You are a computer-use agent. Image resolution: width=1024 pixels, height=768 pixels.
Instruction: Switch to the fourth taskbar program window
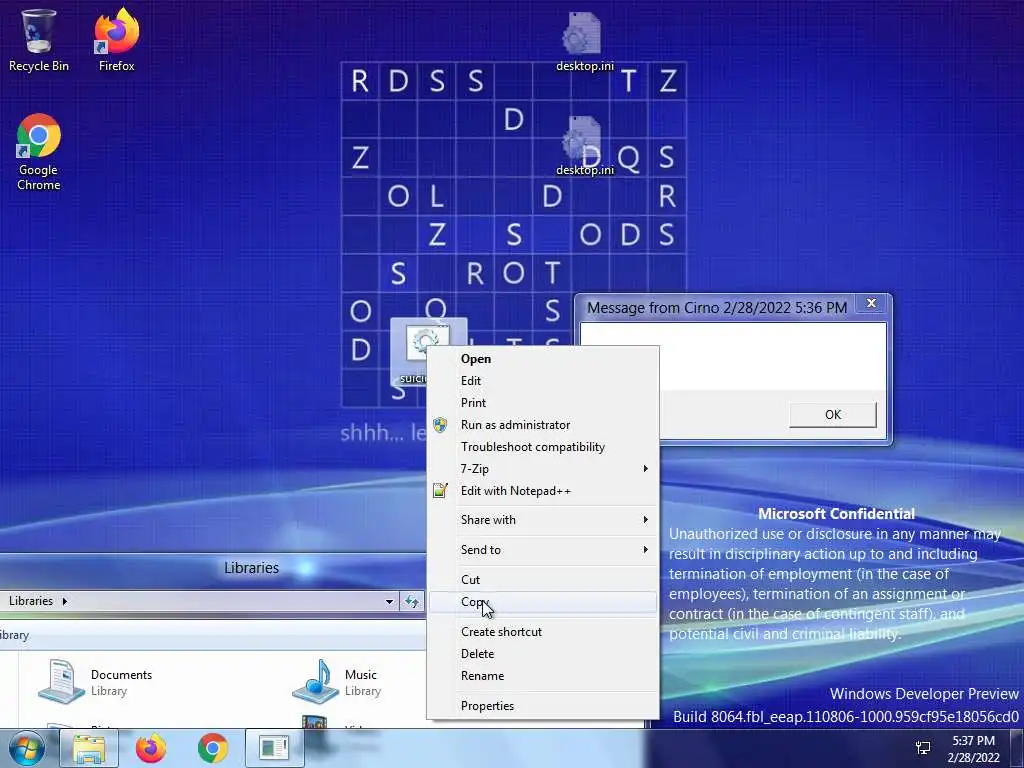click(x=274, y=748)
